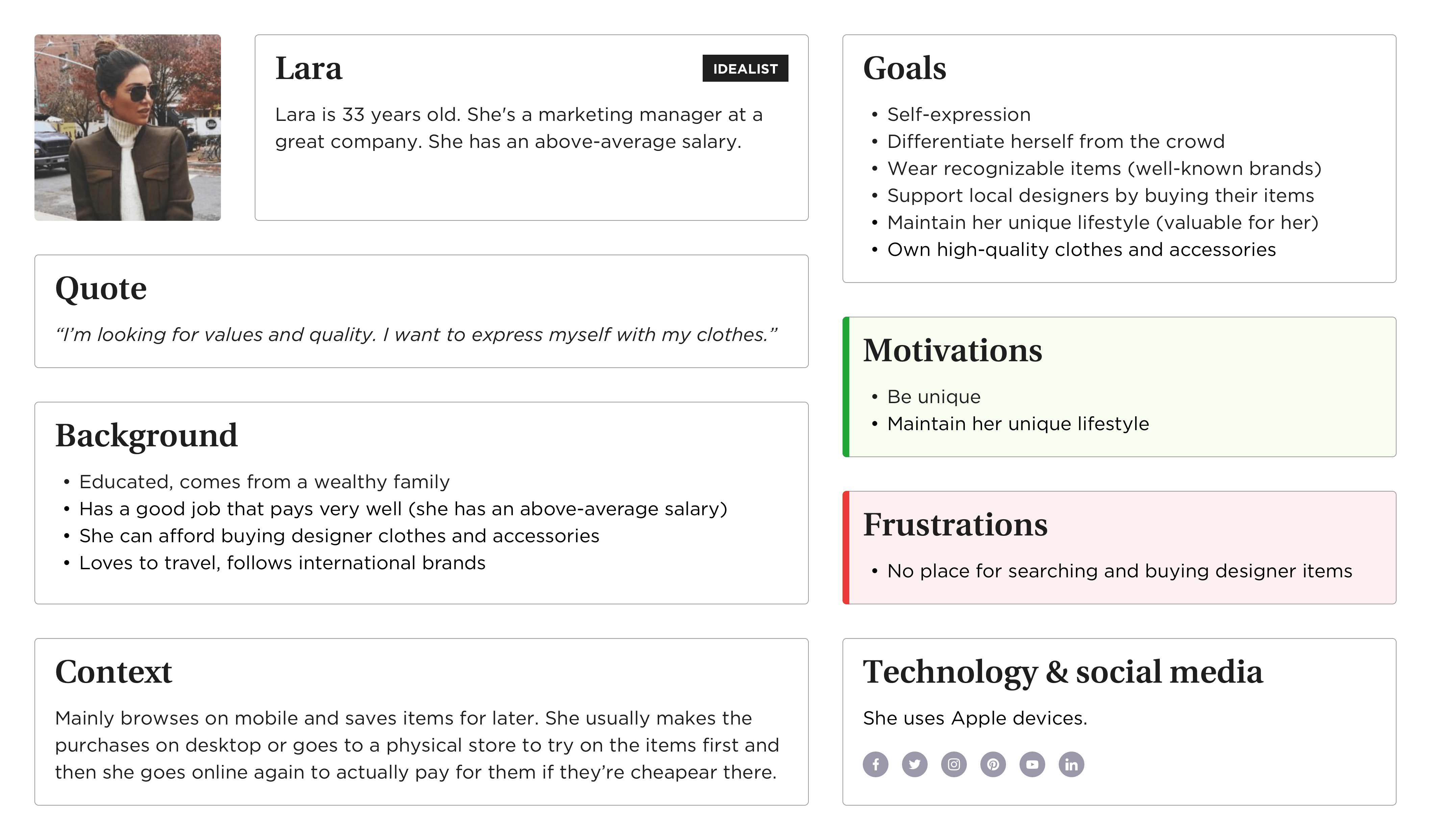Click the italic quote text about values

click(x=416, y=335)
